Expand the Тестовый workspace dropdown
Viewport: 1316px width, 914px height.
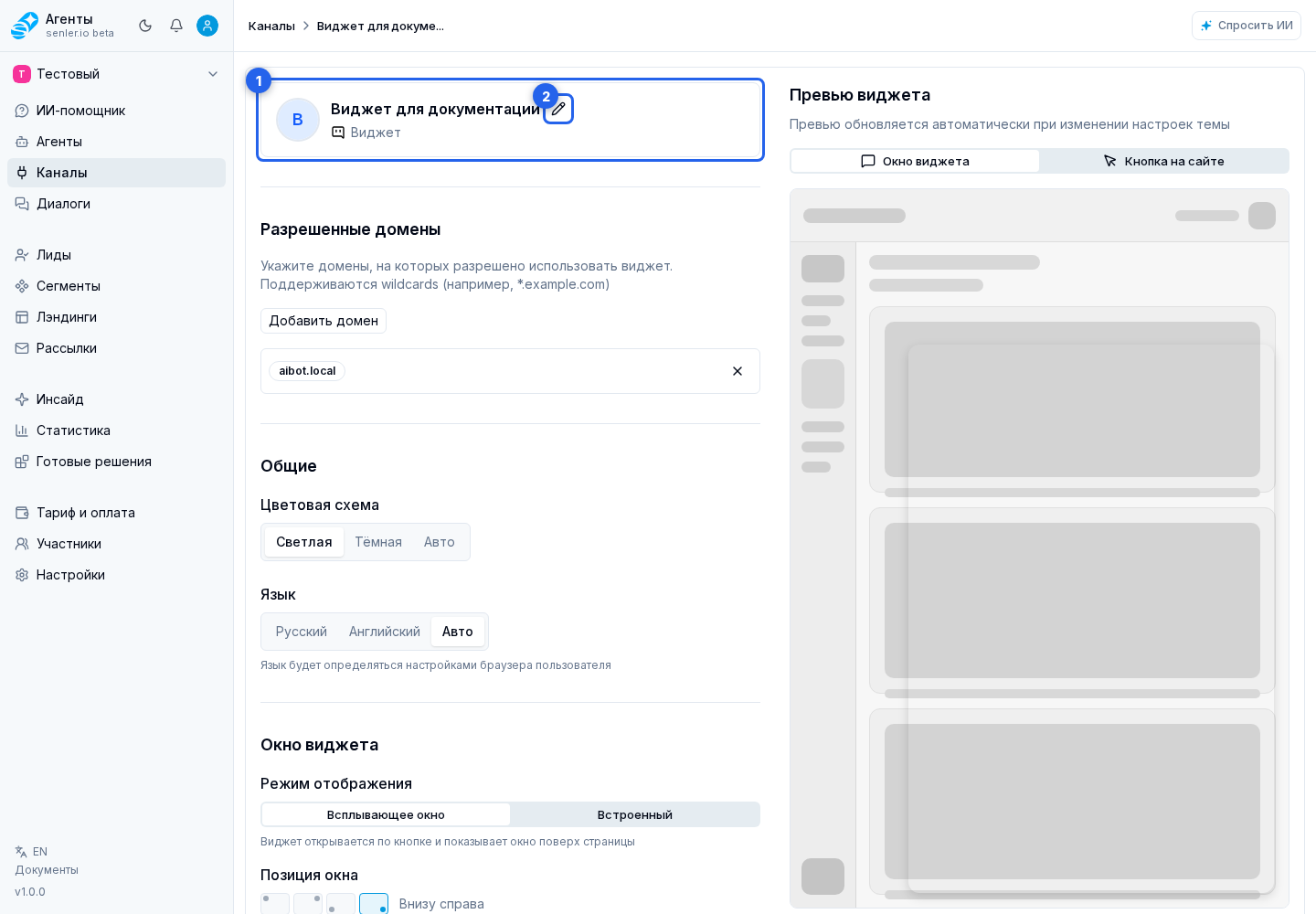click(116, 74)
